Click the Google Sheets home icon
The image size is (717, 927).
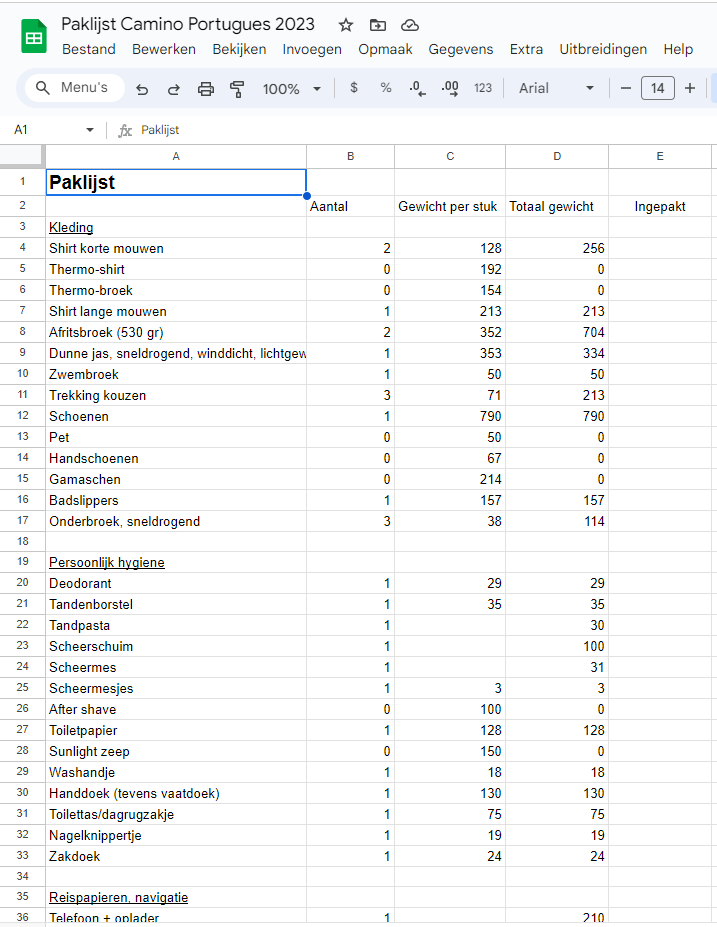tap(34, 37)
